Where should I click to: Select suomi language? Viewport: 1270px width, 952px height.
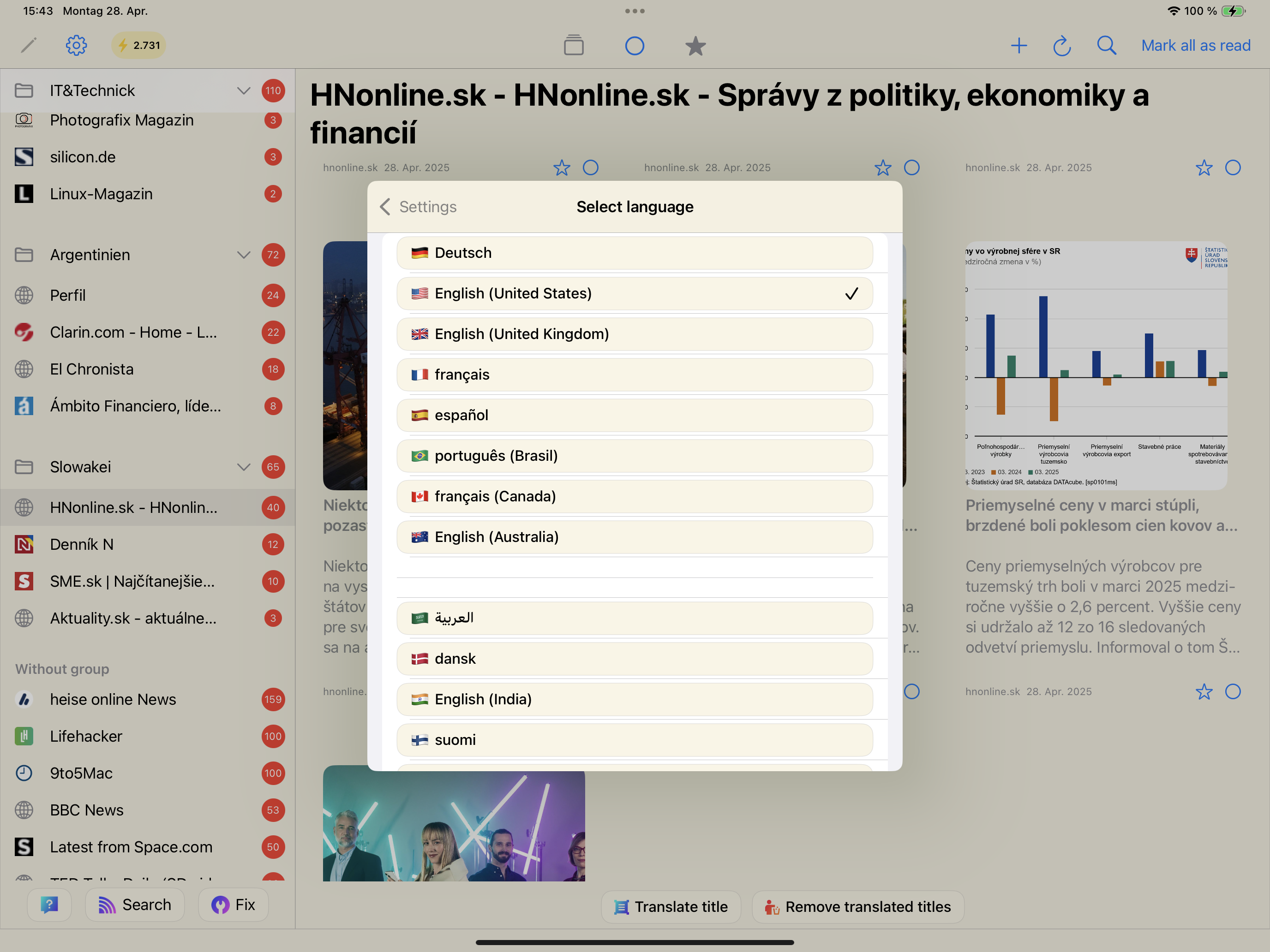click(x=635, y=740)
